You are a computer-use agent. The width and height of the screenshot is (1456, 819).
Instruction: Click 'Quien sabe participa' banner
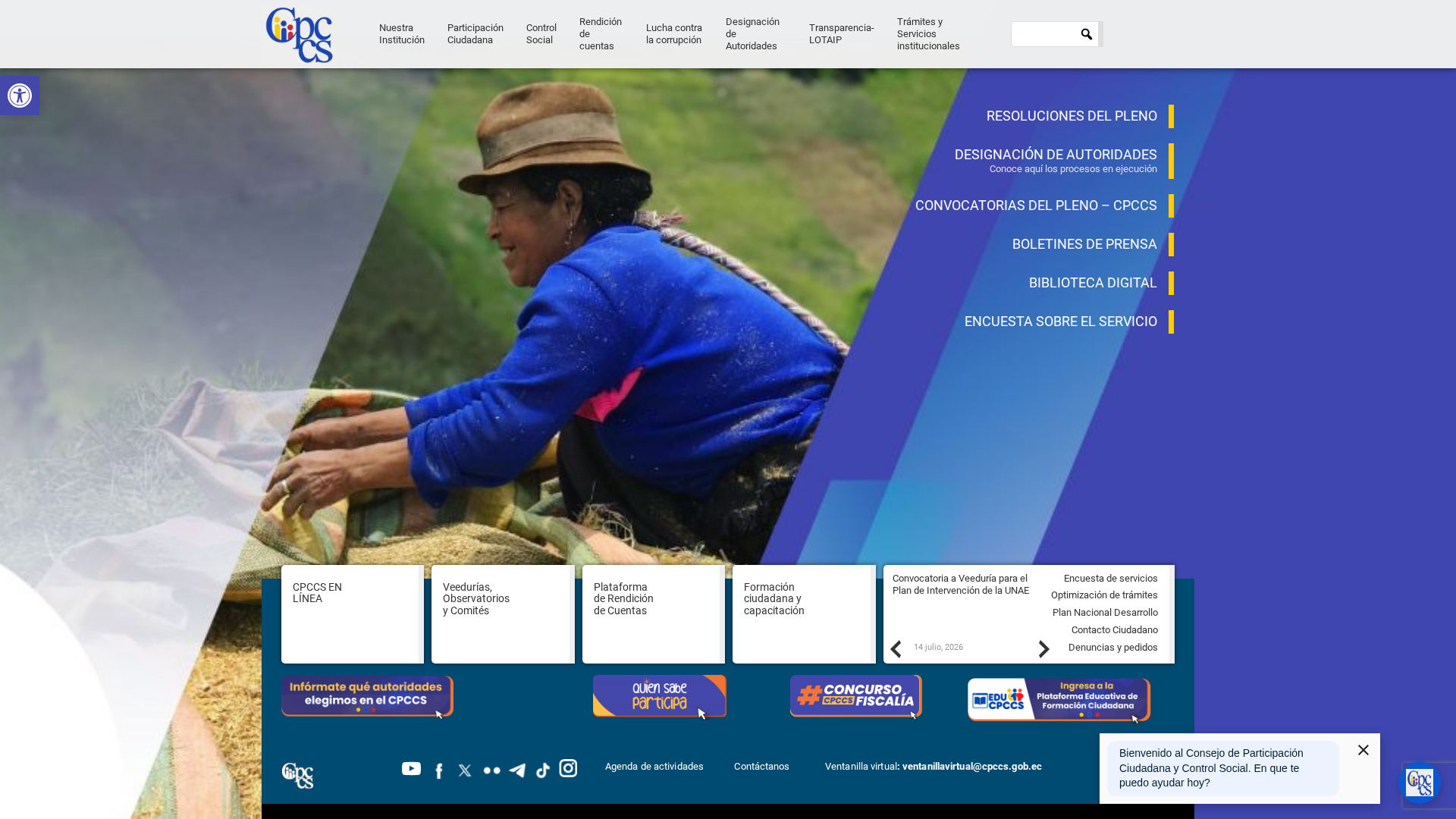[x=660, y=696]
